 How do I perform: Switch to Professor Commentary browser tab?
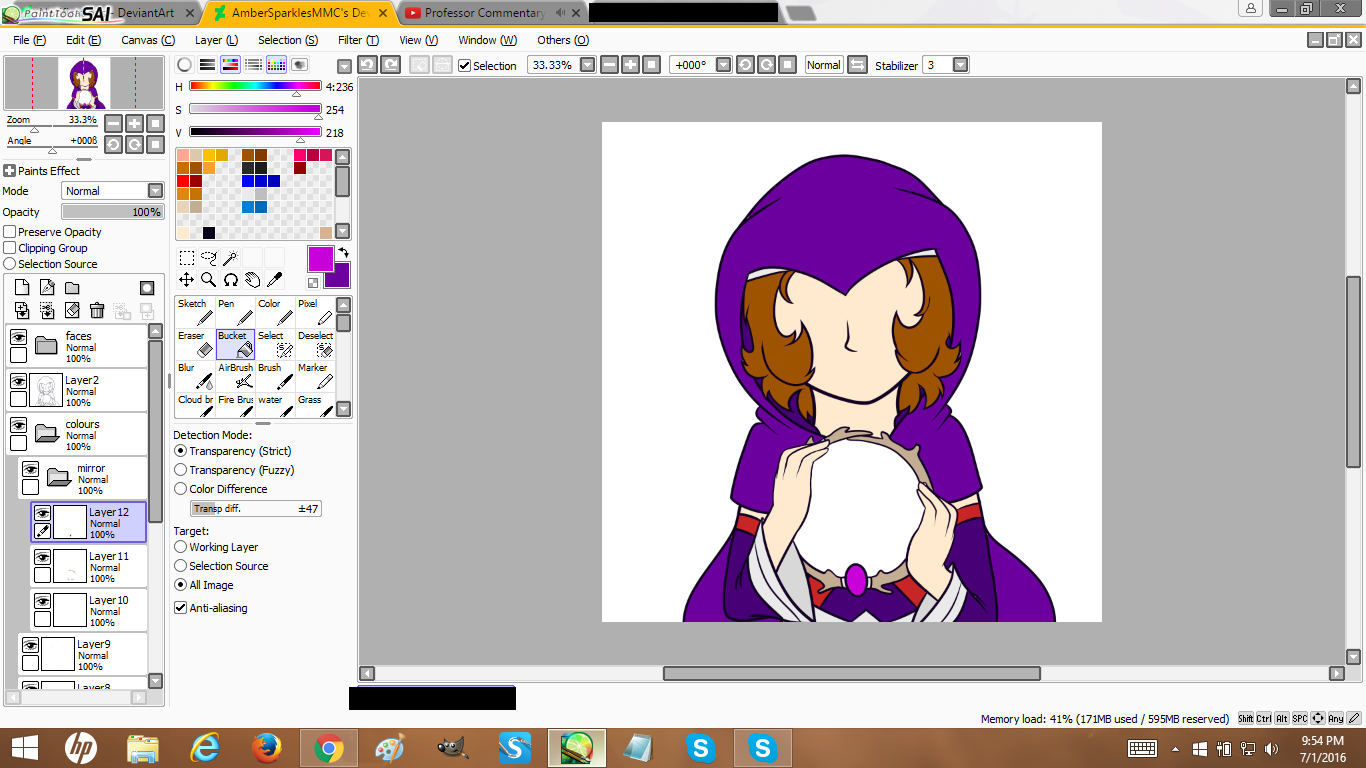click(485, 13)
